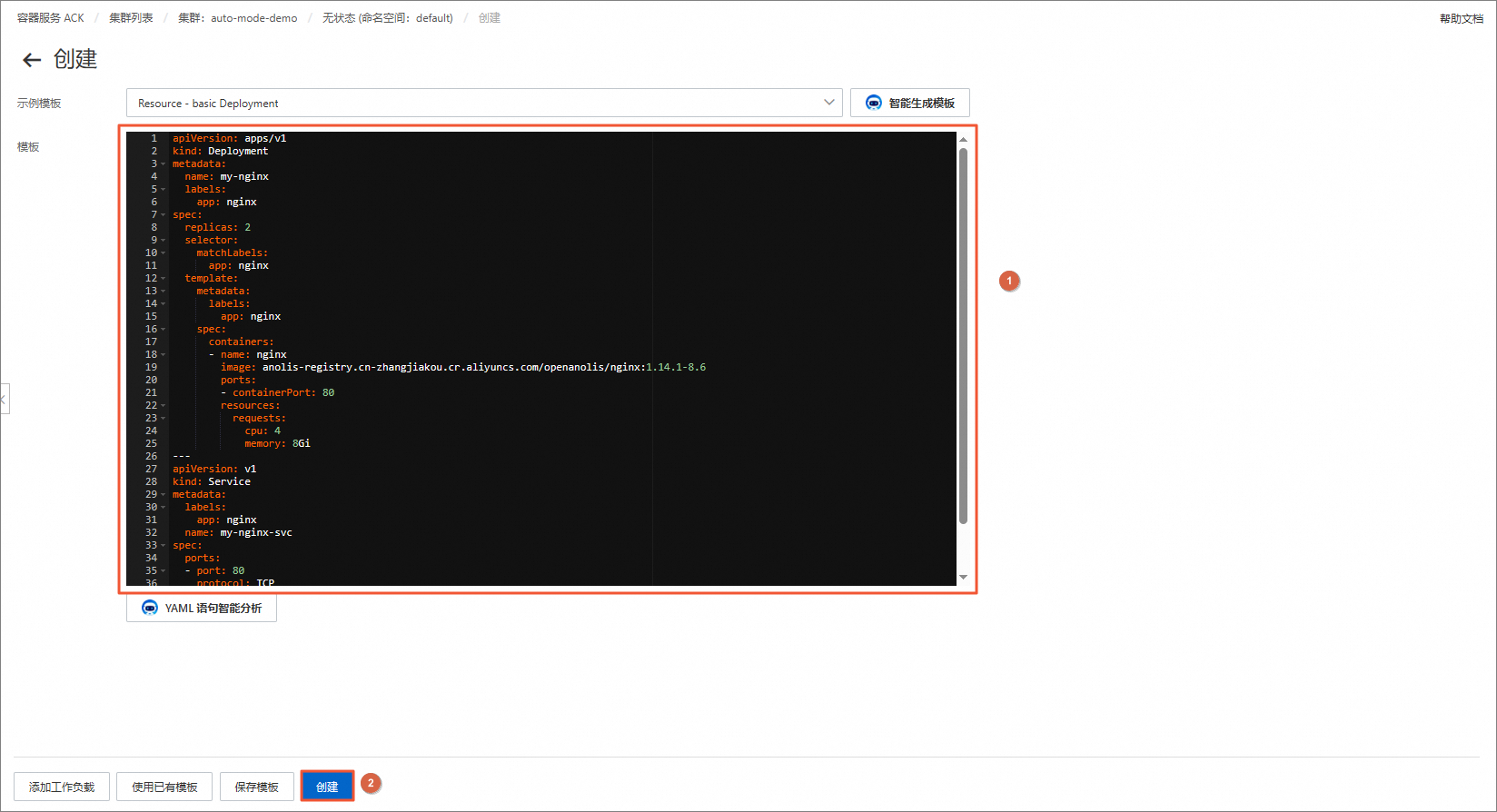Go to 集群列表 breadcrumb
The height and width of the screenshot is (812, 1497).
click(131, 18)
